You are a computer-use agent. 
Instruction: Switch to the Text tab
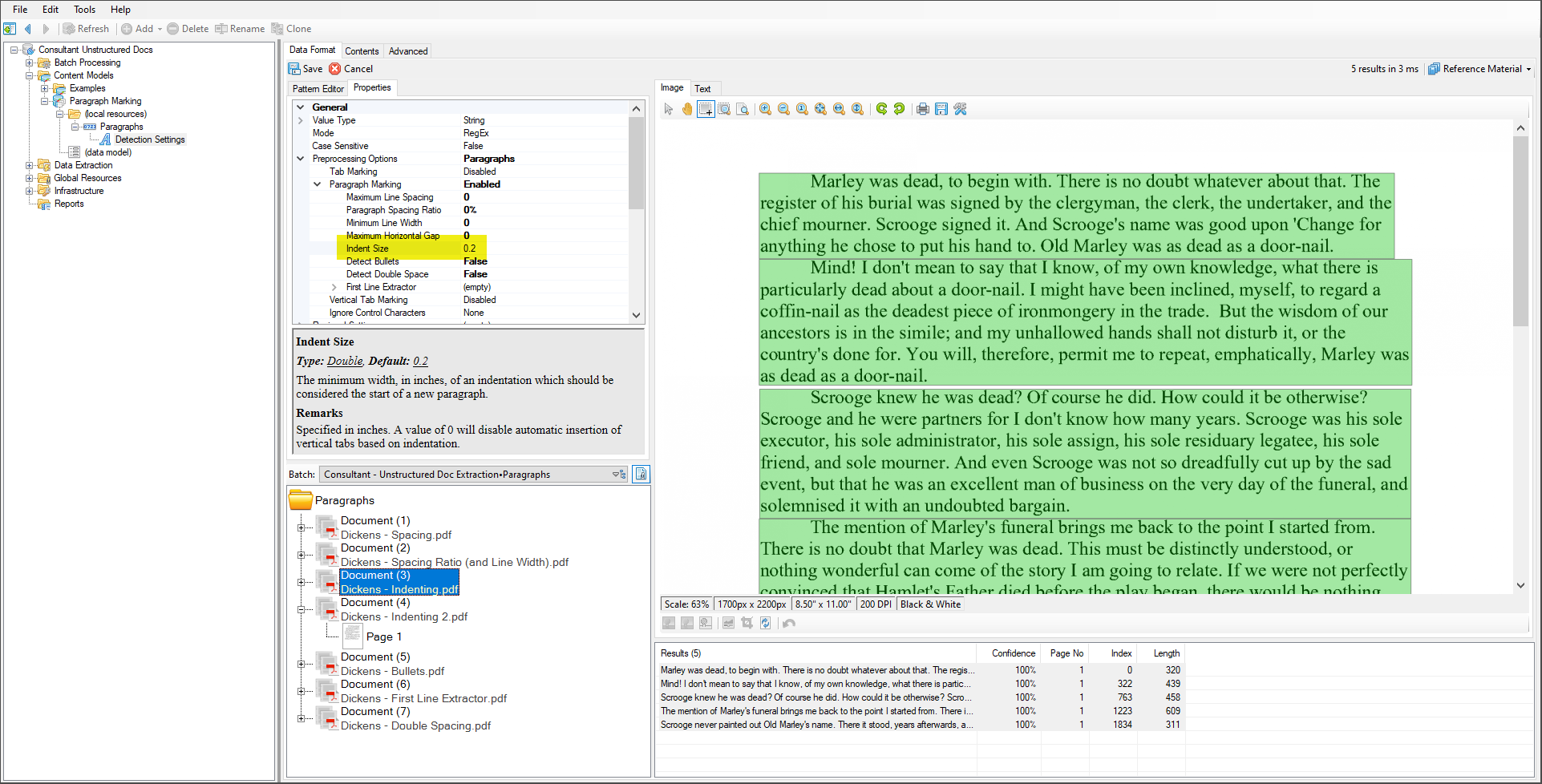tap(702, 89)
